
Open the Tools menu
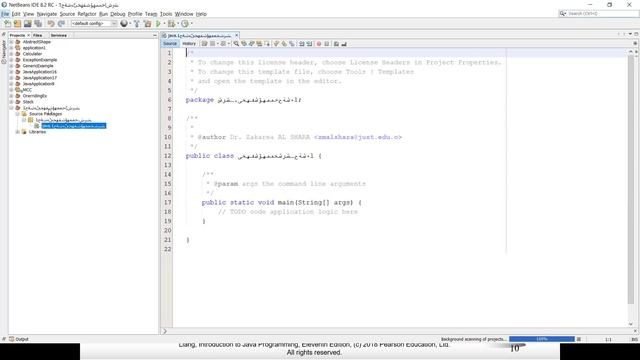[166, 14]
